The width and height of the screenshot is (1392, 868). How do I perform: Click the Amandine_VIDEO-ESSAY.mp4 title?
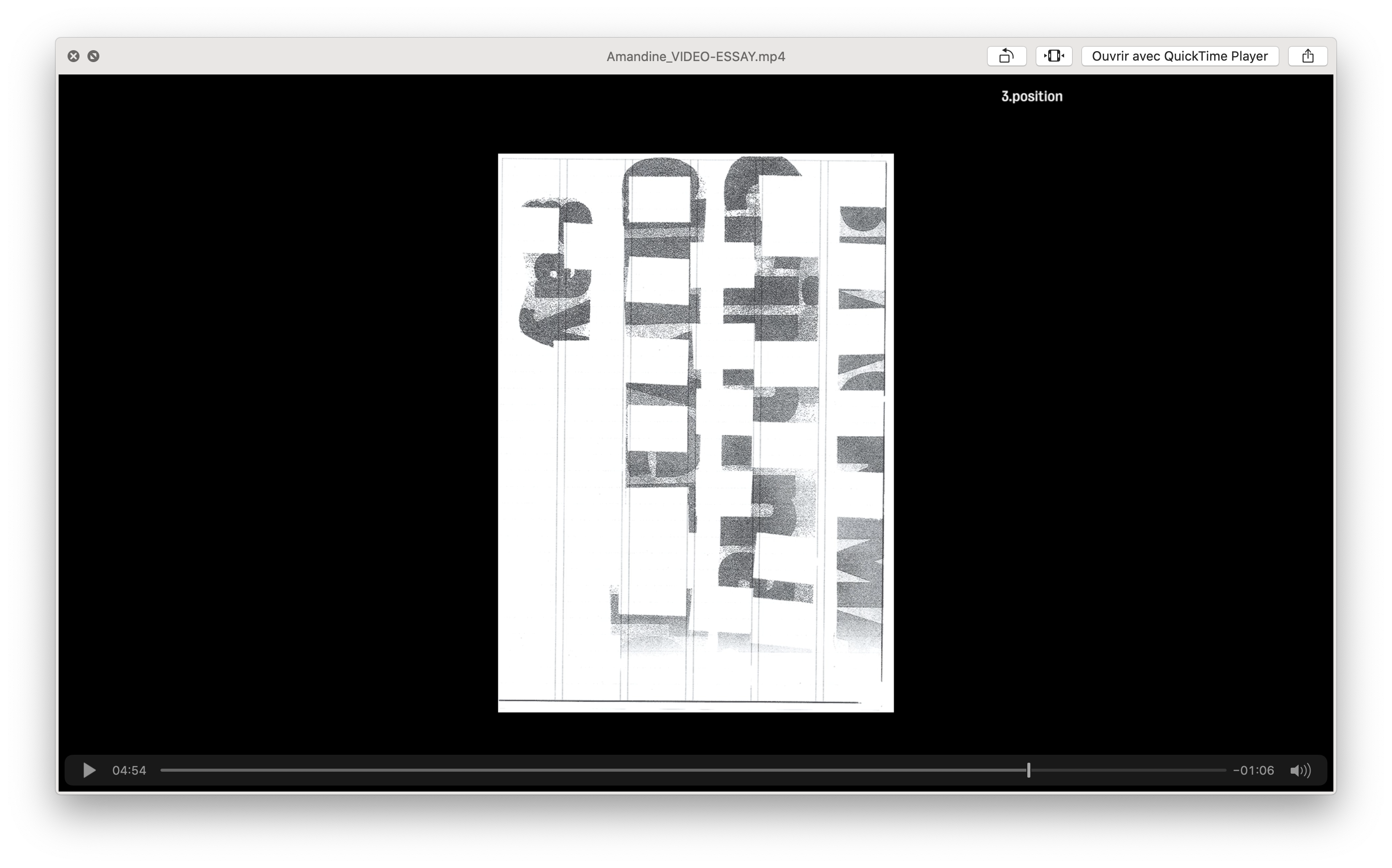696,56
